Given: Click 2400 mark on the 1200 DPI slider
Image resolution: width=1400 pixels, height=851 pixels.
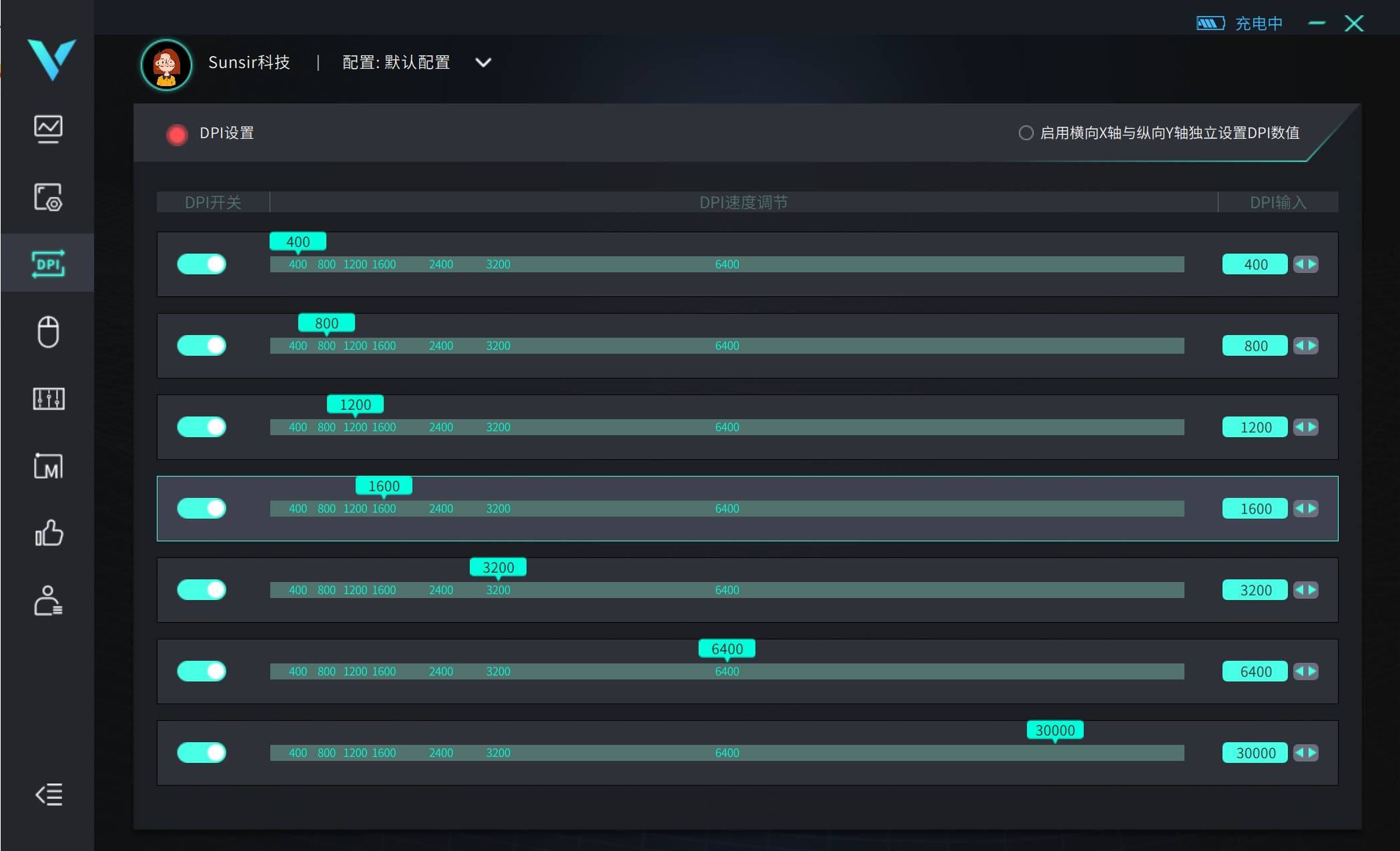Looking at the screenshot, I should [440, 427].
